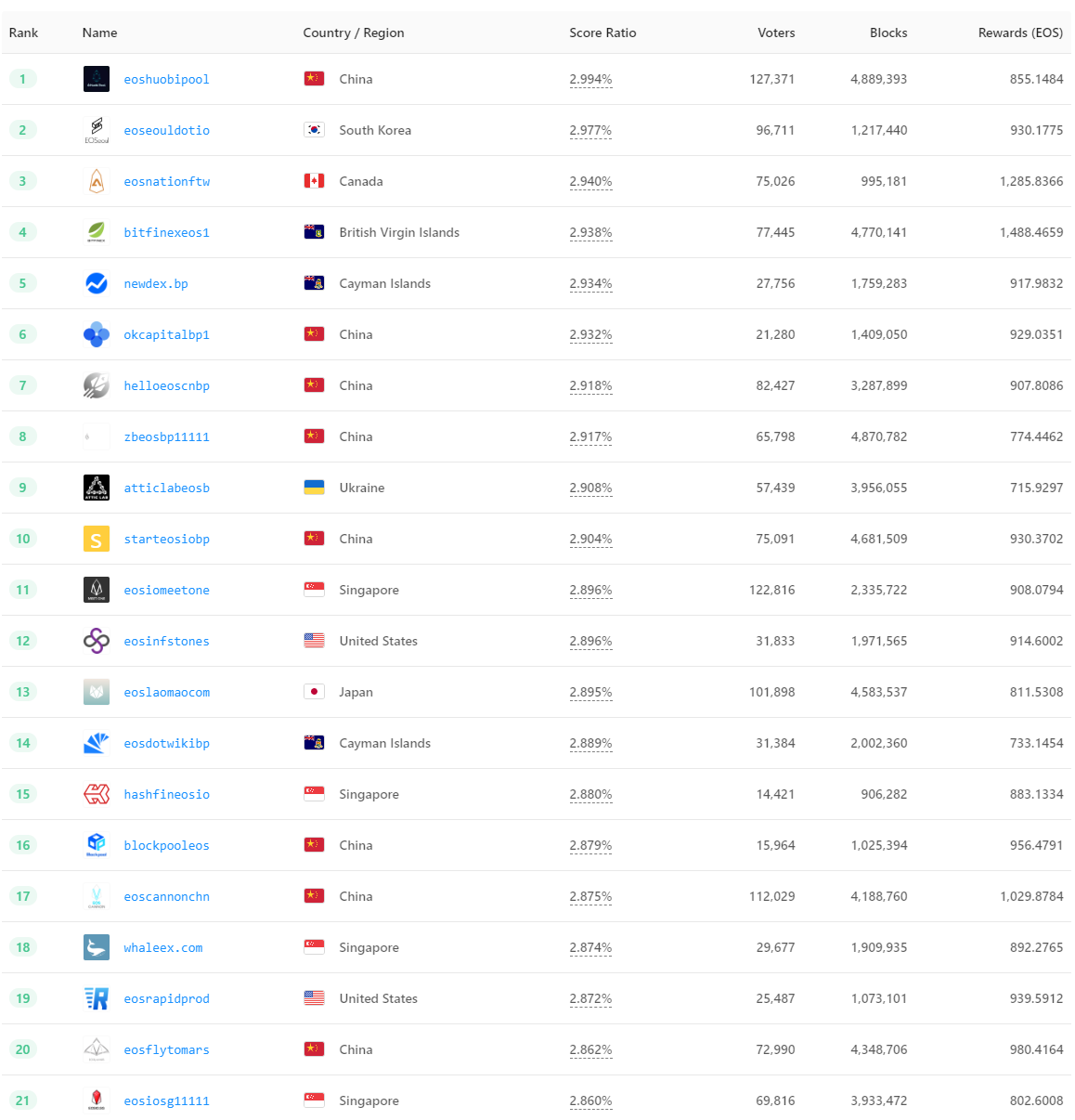Click the Ukraine flag icon
The image size is (1075, 1120).
coord(315,488)
